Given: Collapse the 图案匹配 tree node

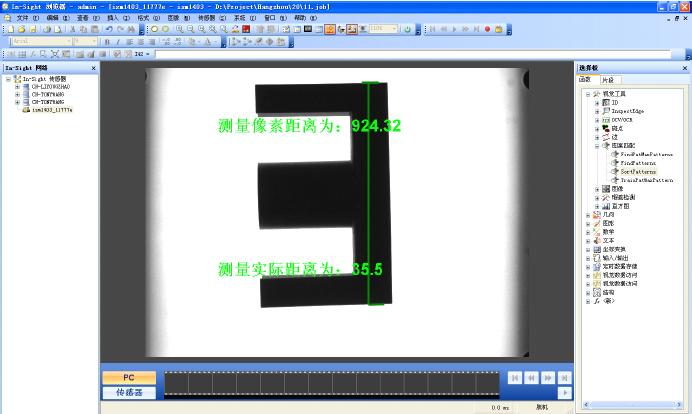Looking at the screenshot, I should 597,145.
